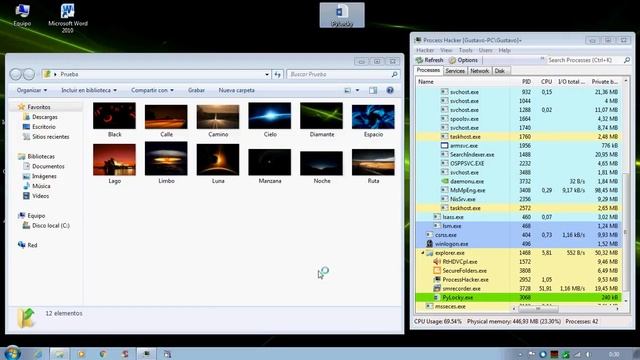Select the PyLocky file on the desktop

tap(342, 15)
